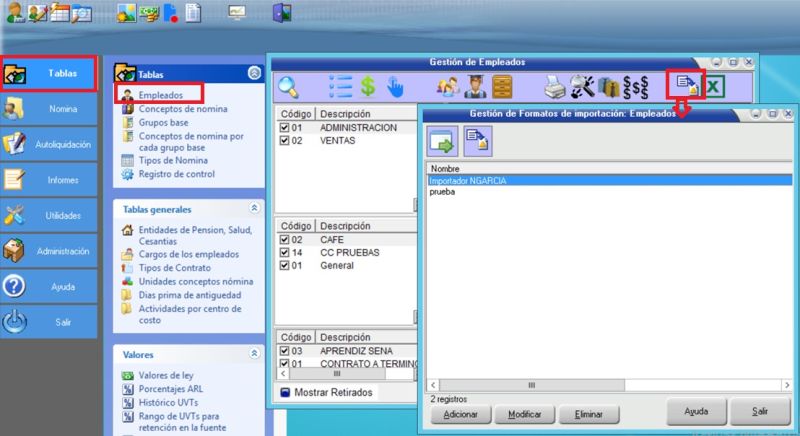800x436 pixels.
Task: Collapse the Valores section
Action: point(254,354)
